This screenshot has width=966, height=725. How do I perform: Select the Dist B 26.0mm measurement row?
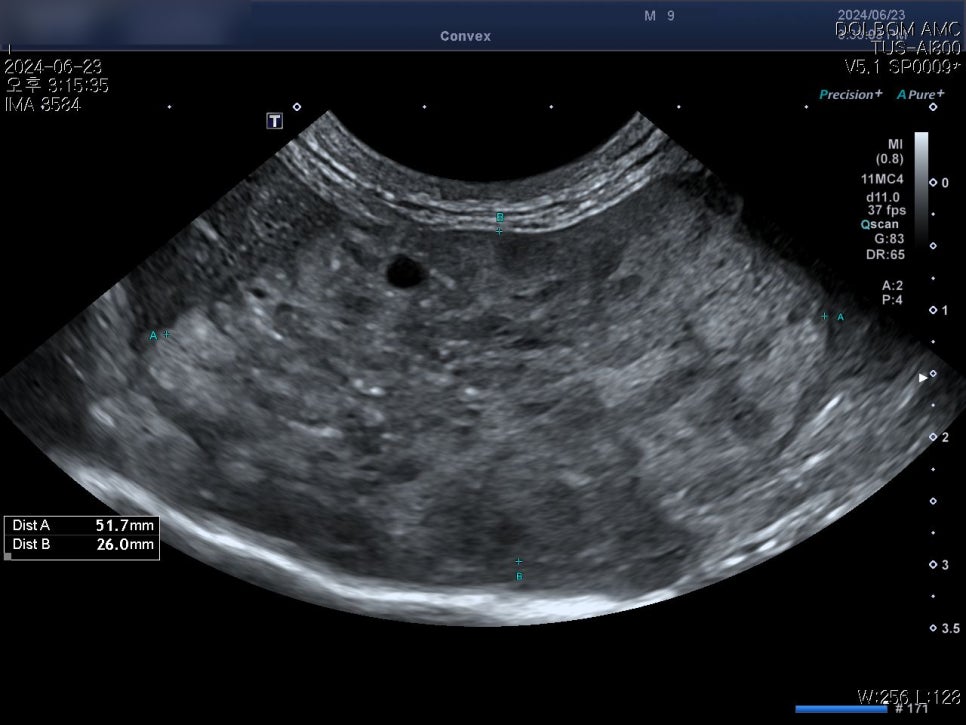pyautogui.click(x=82, y=545)
